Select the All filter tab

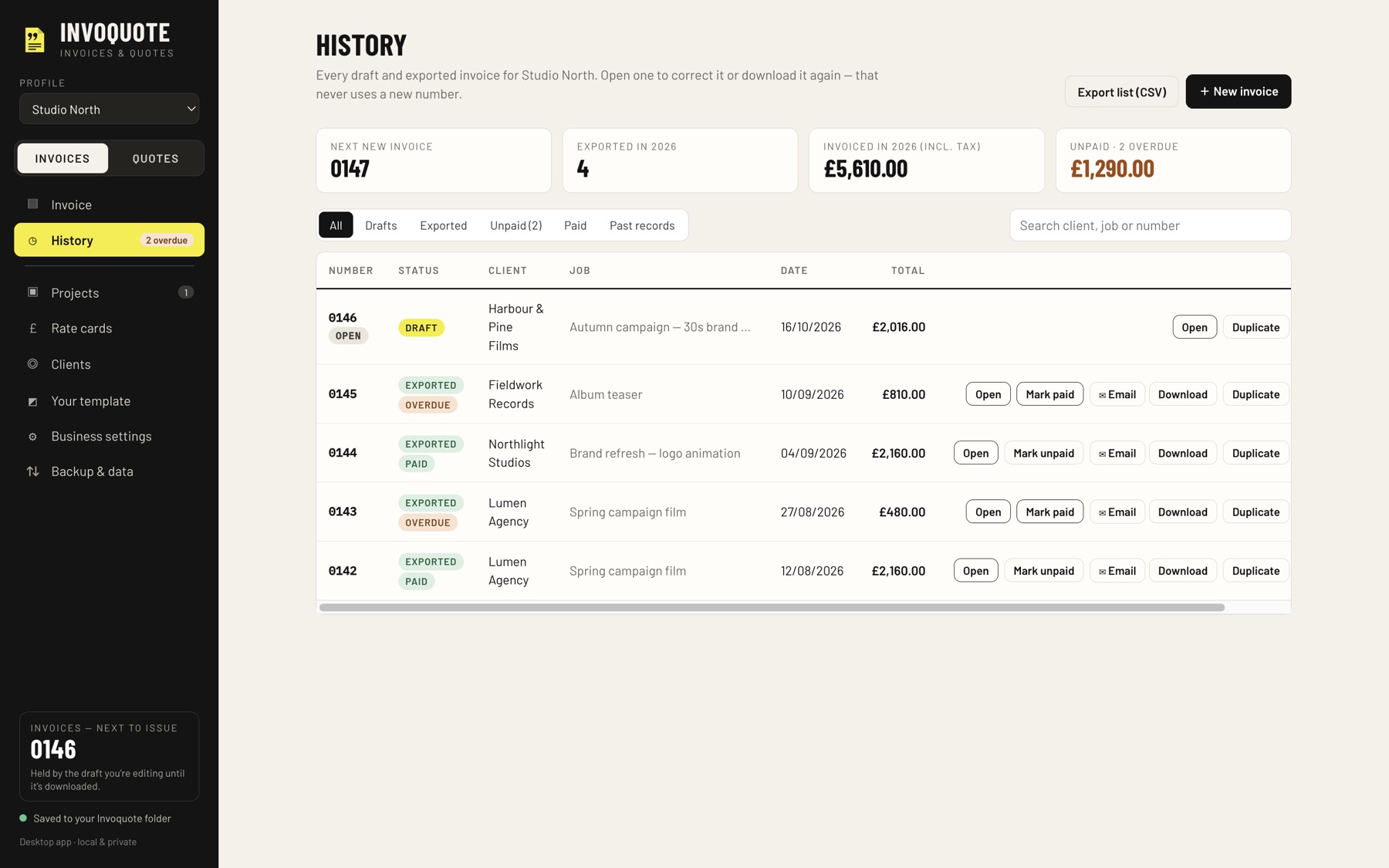tap(336, 225)
